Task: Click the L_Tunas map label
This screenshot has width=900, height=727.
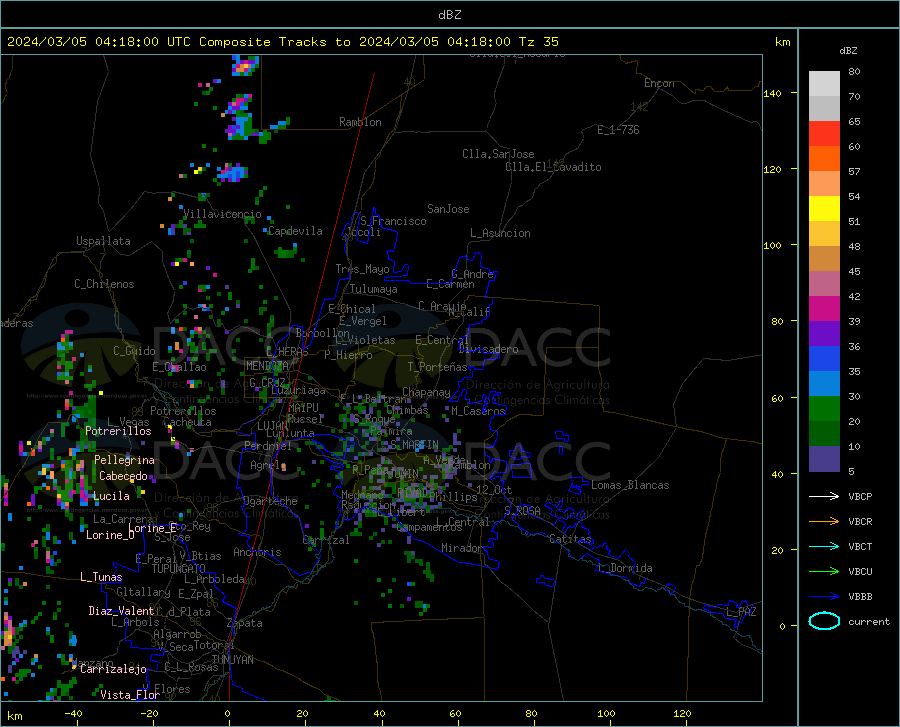Action: pos(101,577)
